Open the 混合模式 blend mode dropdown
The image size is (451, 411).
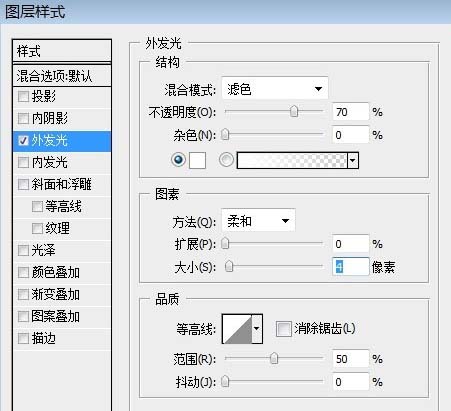275,89
